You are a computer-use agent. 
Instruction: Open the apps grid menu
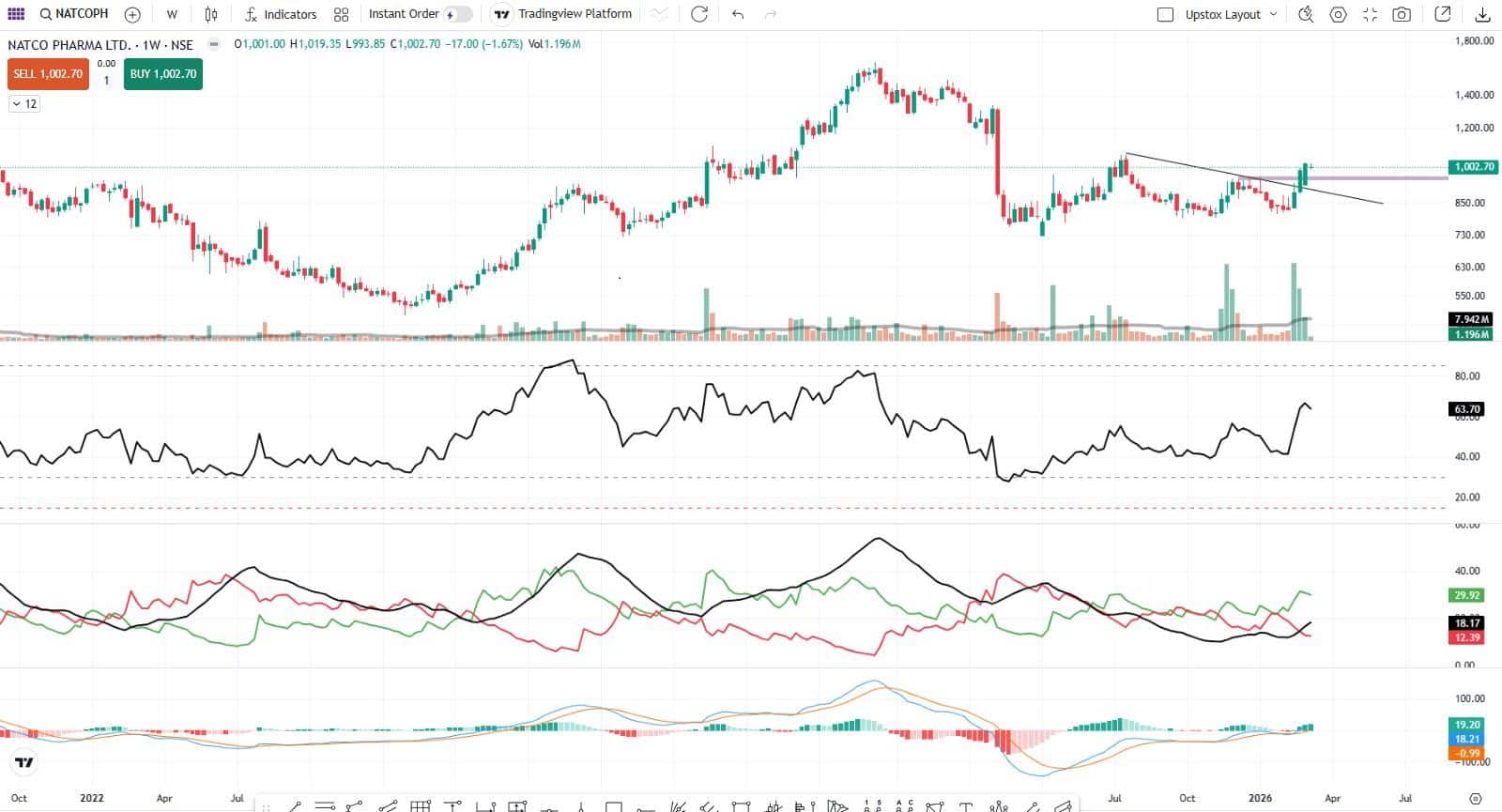(16, 14)
